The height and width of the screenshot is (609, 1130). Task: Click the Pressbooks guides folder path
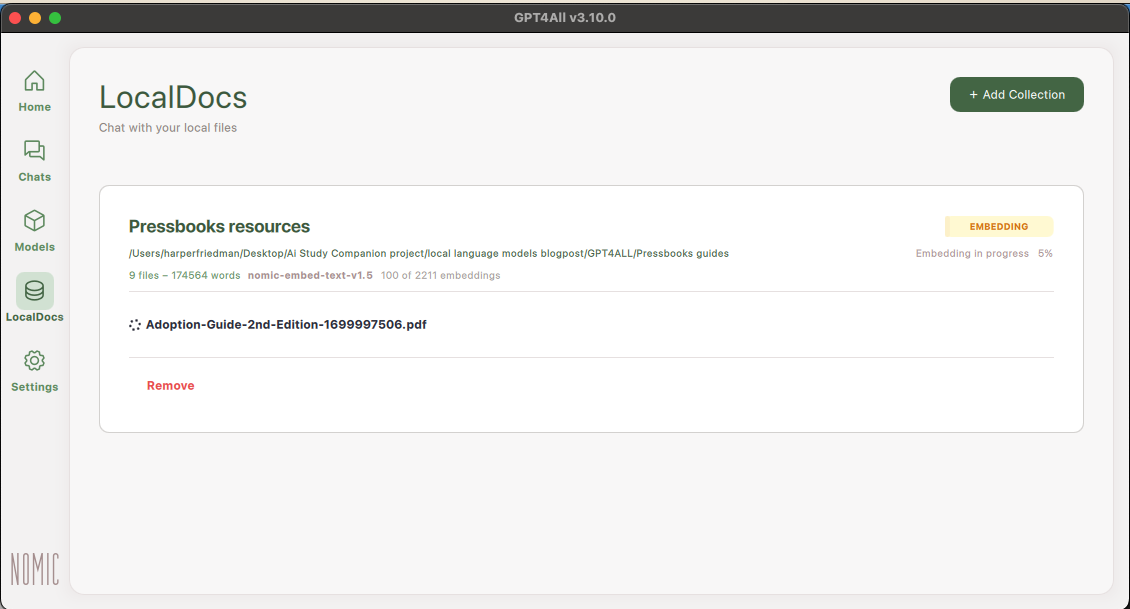[x=428, y=254]
